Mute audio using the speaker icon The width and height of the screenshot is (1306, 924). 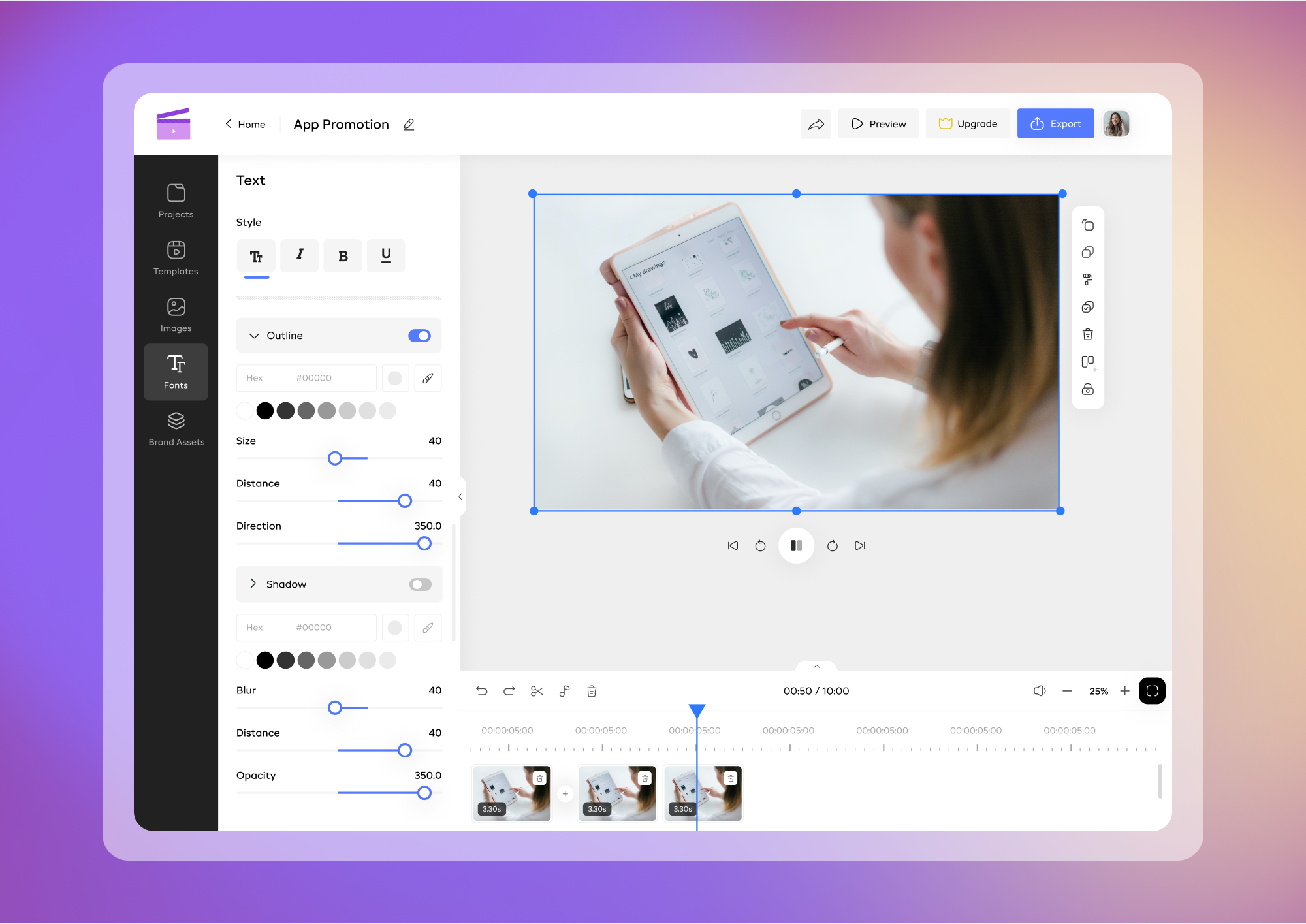(x=1040, y=691)
